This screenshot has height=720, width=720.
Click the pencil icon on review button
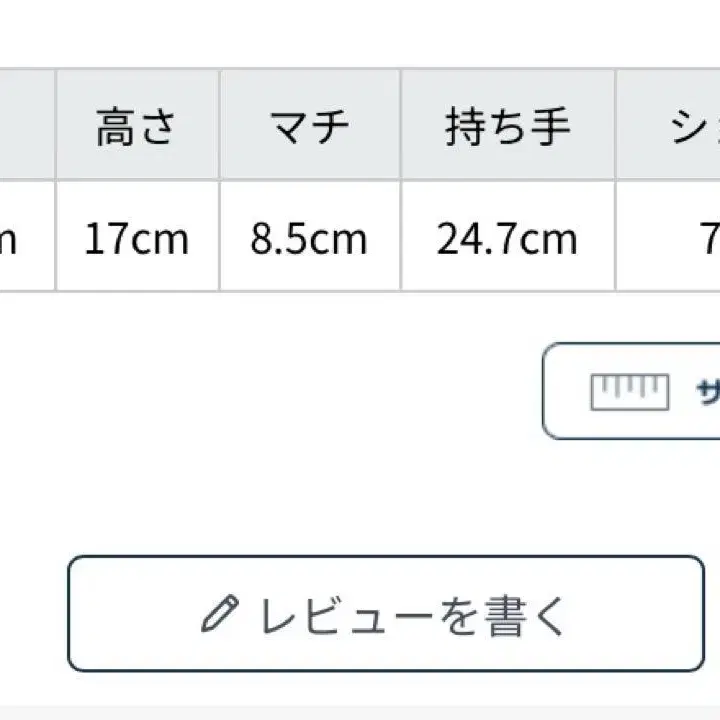point(220,613)
